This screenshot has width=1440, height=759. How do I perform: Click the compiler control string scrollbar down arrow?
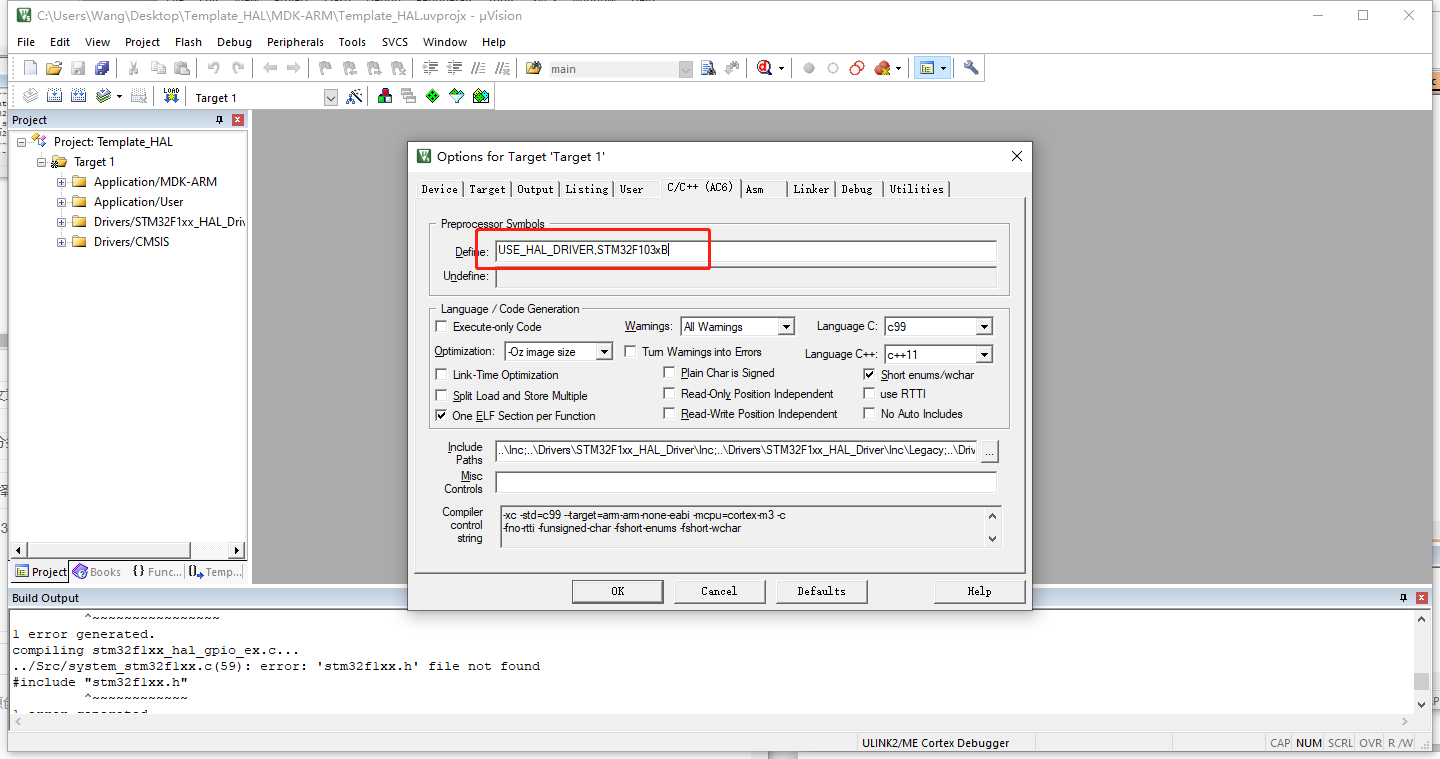(992, 538)
